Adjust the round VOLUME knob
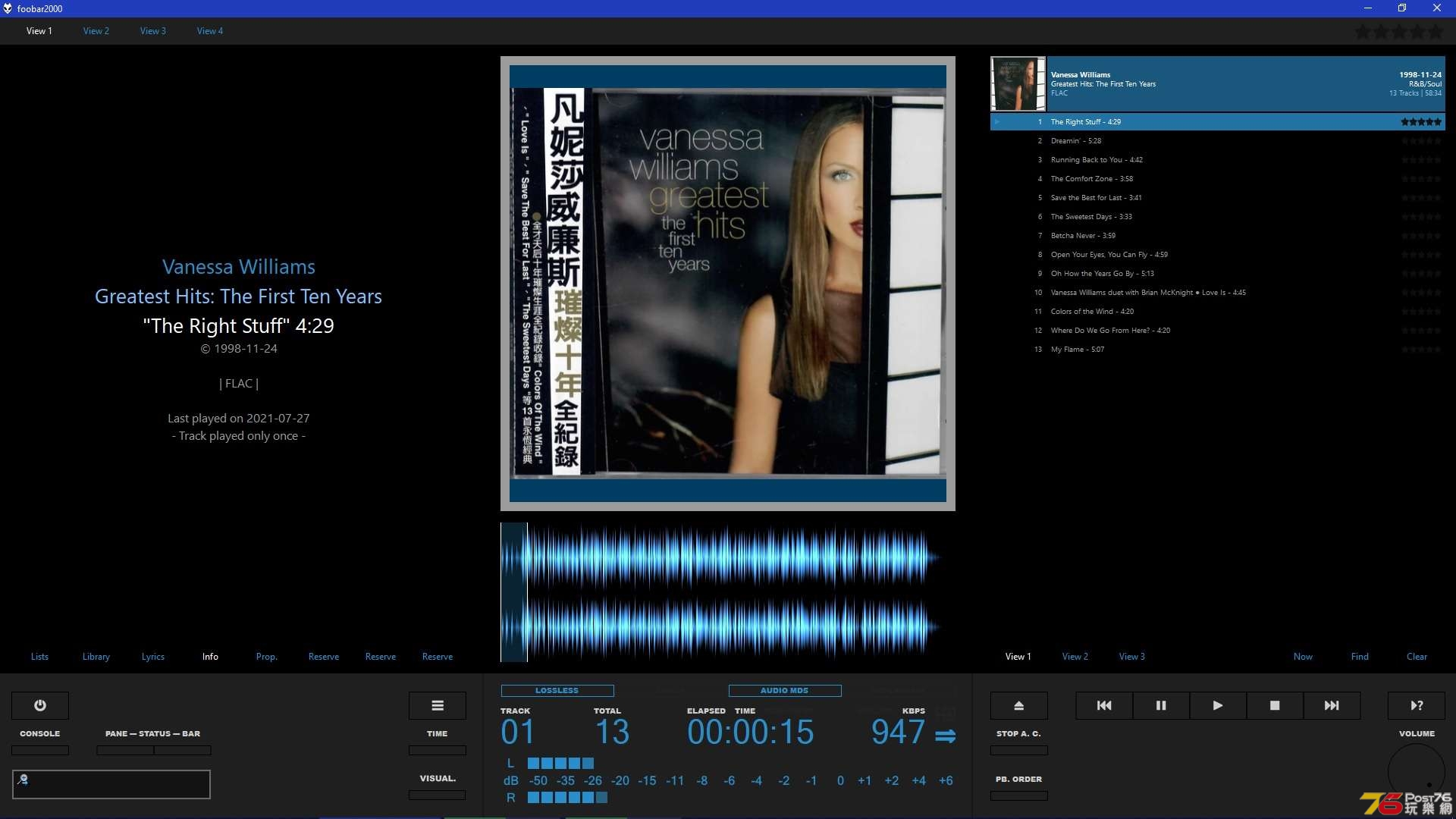The width and height of the screenshot is (1456, 819). click(1416, 772)
